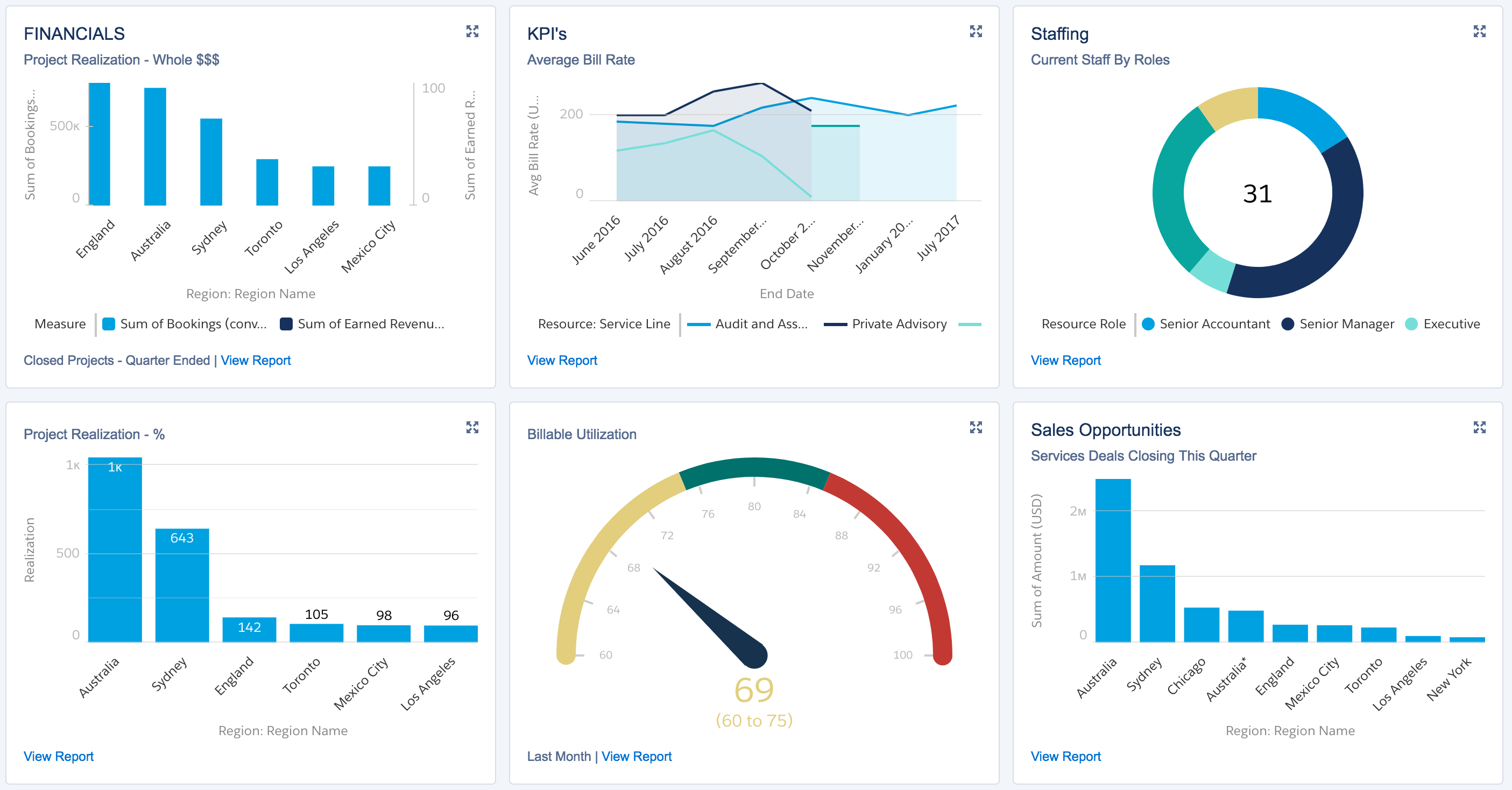Open View Report under FINANCIALS chart
This screenshot has height=790, width=1512.
pyautogui.click(x=256, y=361)
